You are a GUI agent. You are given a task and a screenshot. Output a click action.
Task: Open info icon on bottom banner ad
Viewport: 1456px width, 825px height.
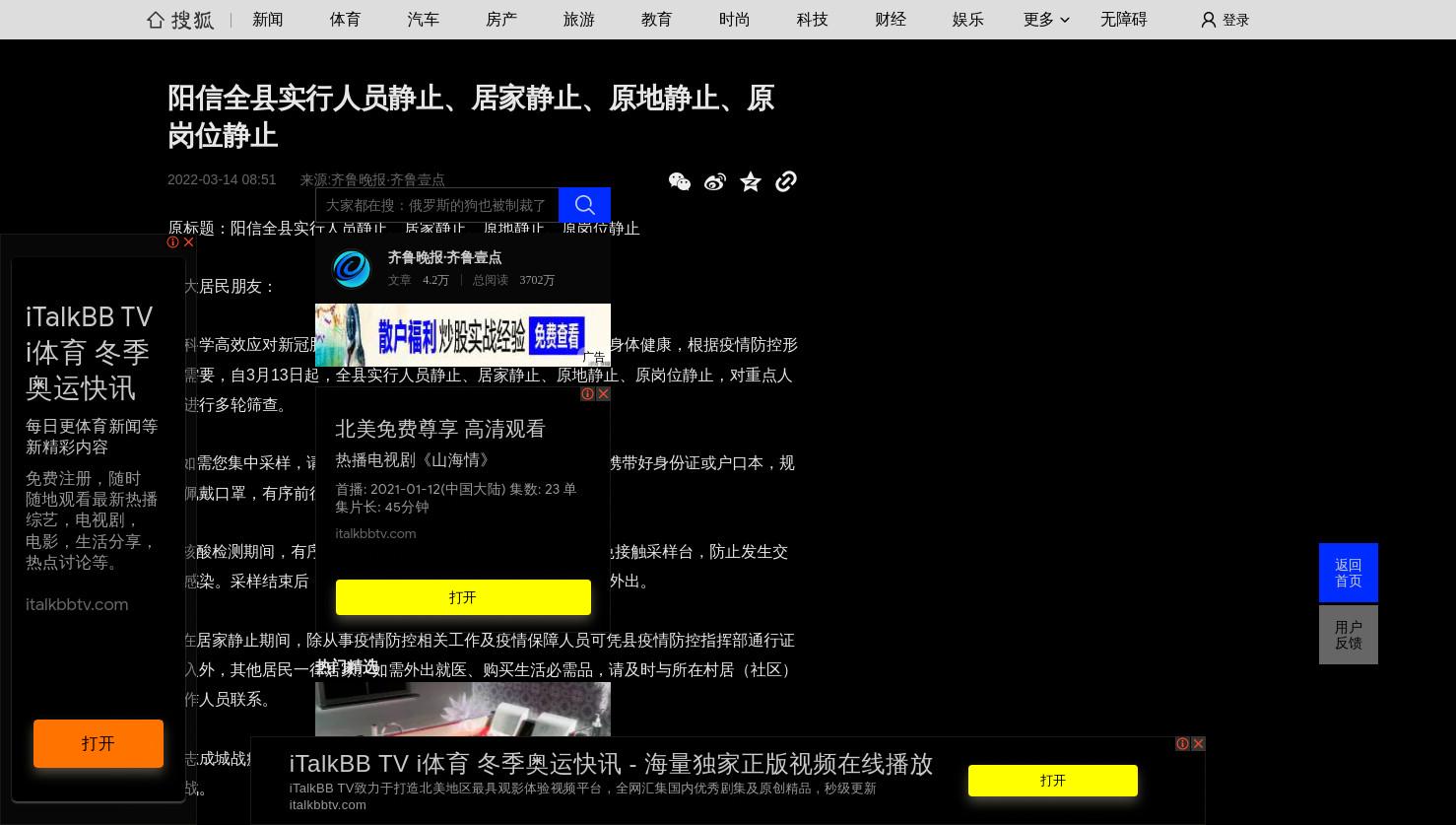click(x=1182, y=743)
